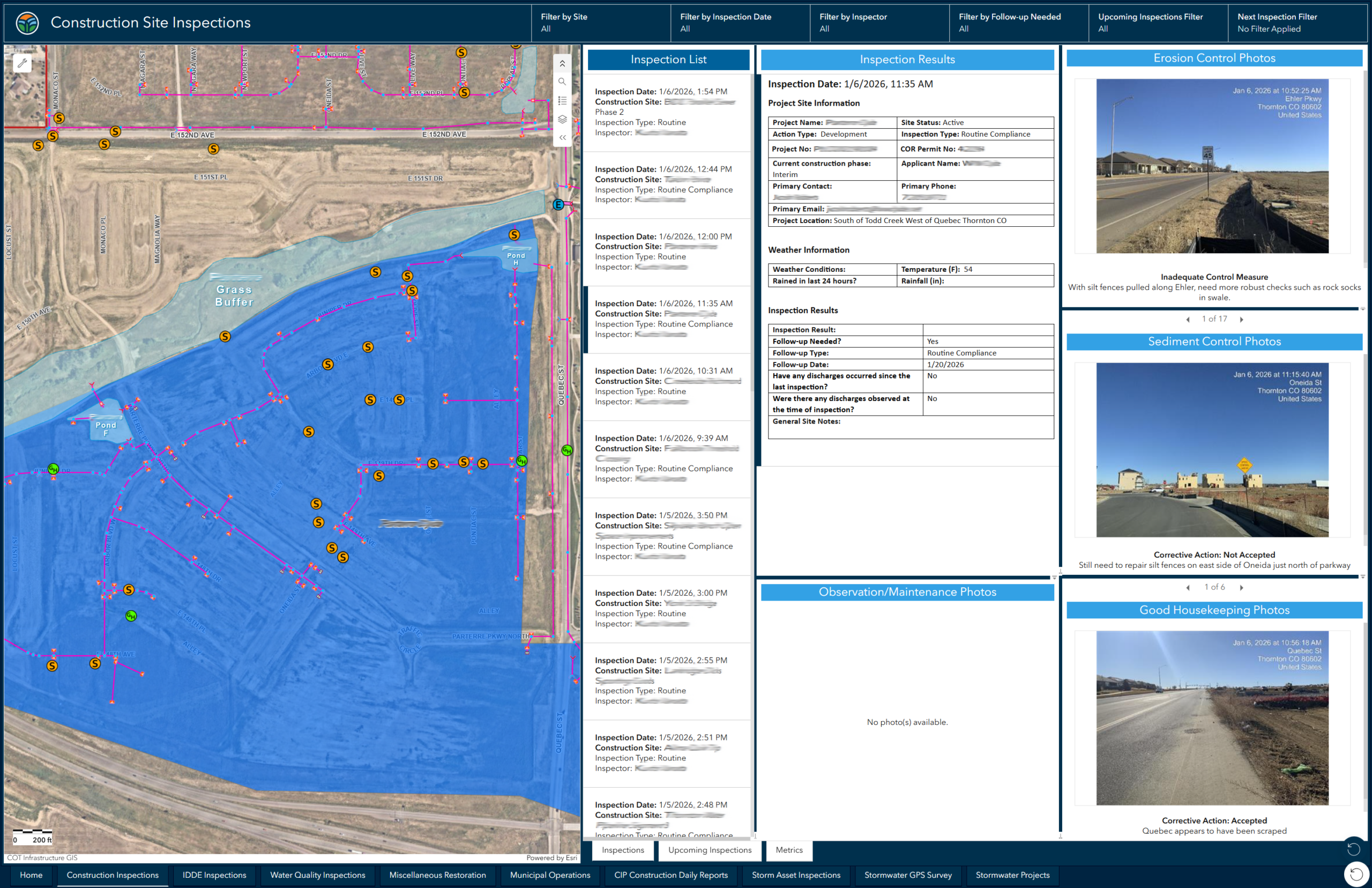The width and height of the screenshot is (1372, 888).
Task: Open the map search tool
Action: 562,82
